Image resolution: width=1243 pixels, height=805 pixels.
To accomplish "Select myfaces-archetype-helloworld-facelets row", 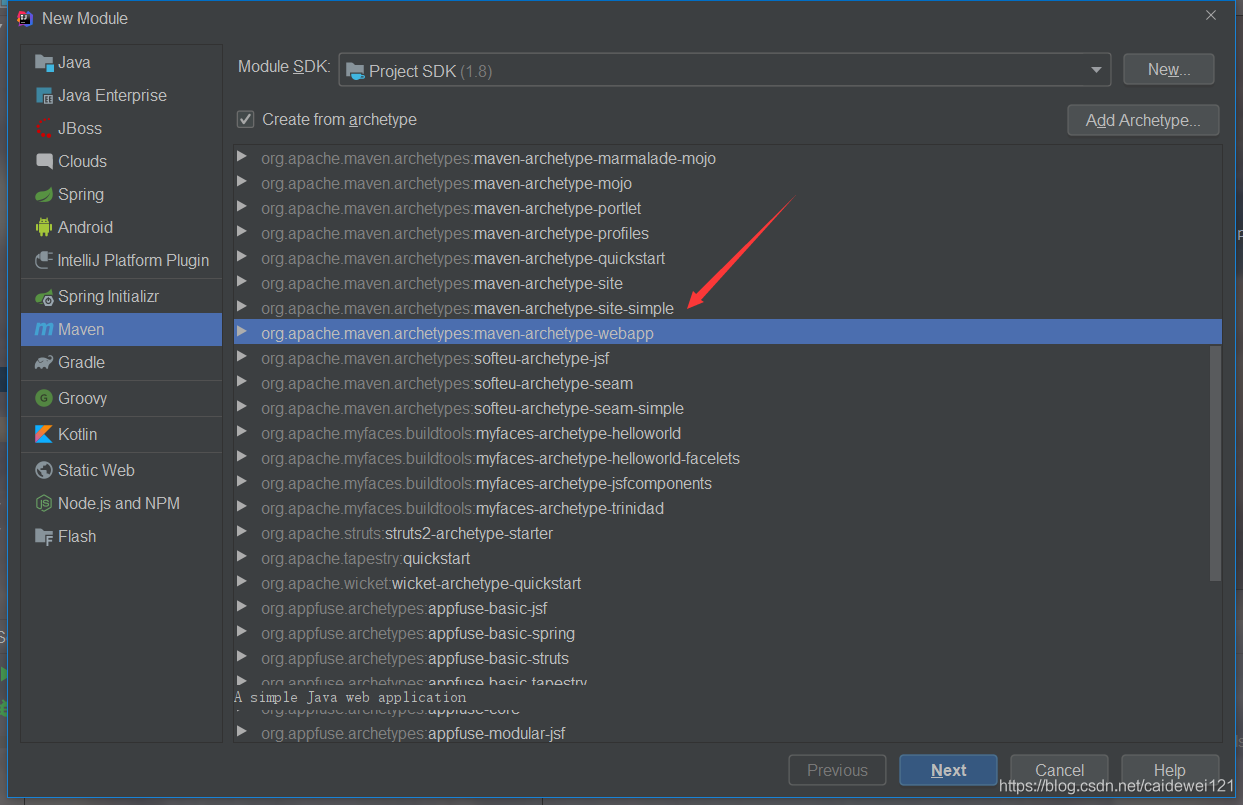I will tap(728, 458).
